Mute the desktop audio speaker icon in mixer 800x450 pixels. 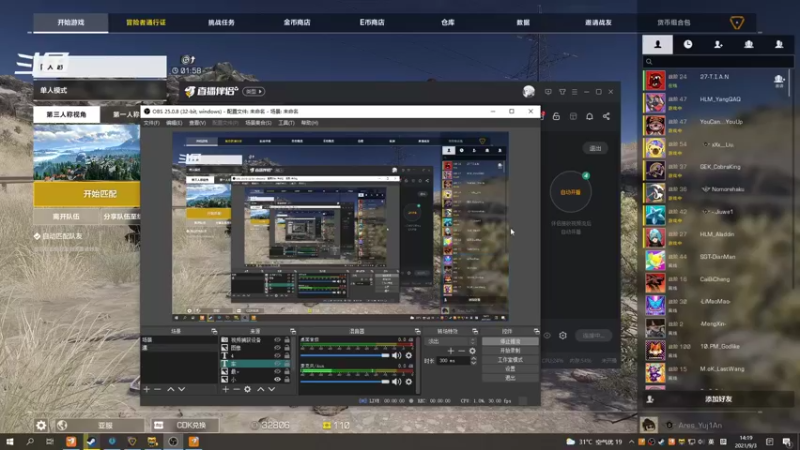click(x=396, y=355)
